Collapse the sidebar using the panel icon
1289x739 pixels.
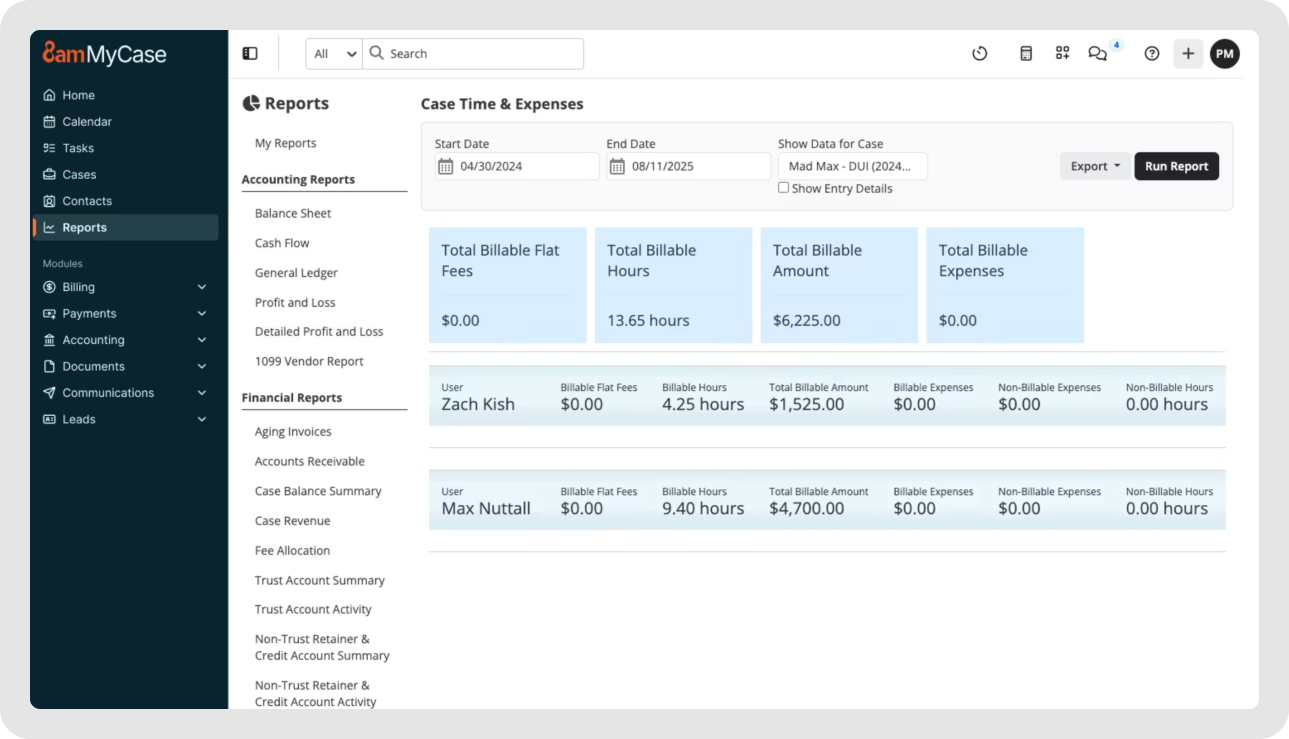pyautogui.click(x=249, y=52)
